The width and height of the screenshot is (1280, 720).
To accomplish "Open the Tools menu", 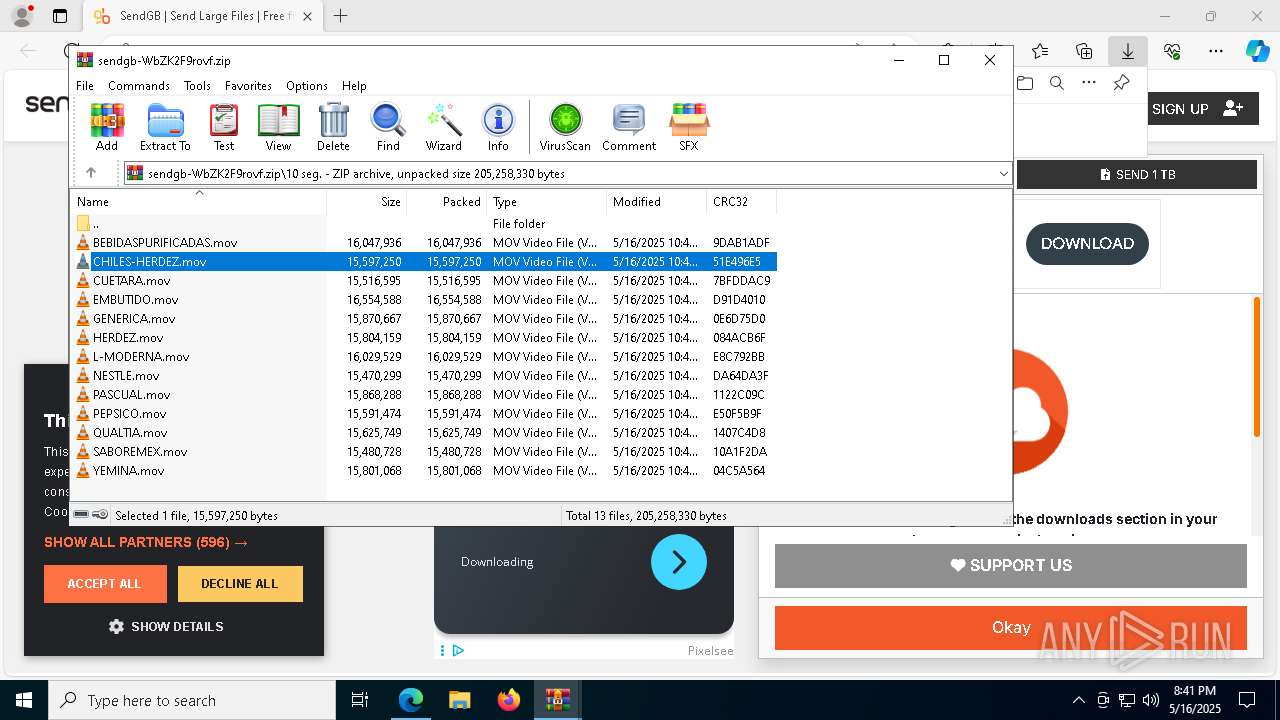I will [x=197, y=86].
